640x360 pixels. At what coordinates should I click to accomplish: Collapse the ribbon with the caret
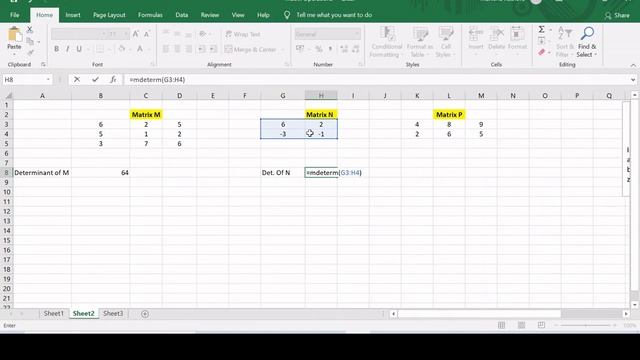point(633,65)
